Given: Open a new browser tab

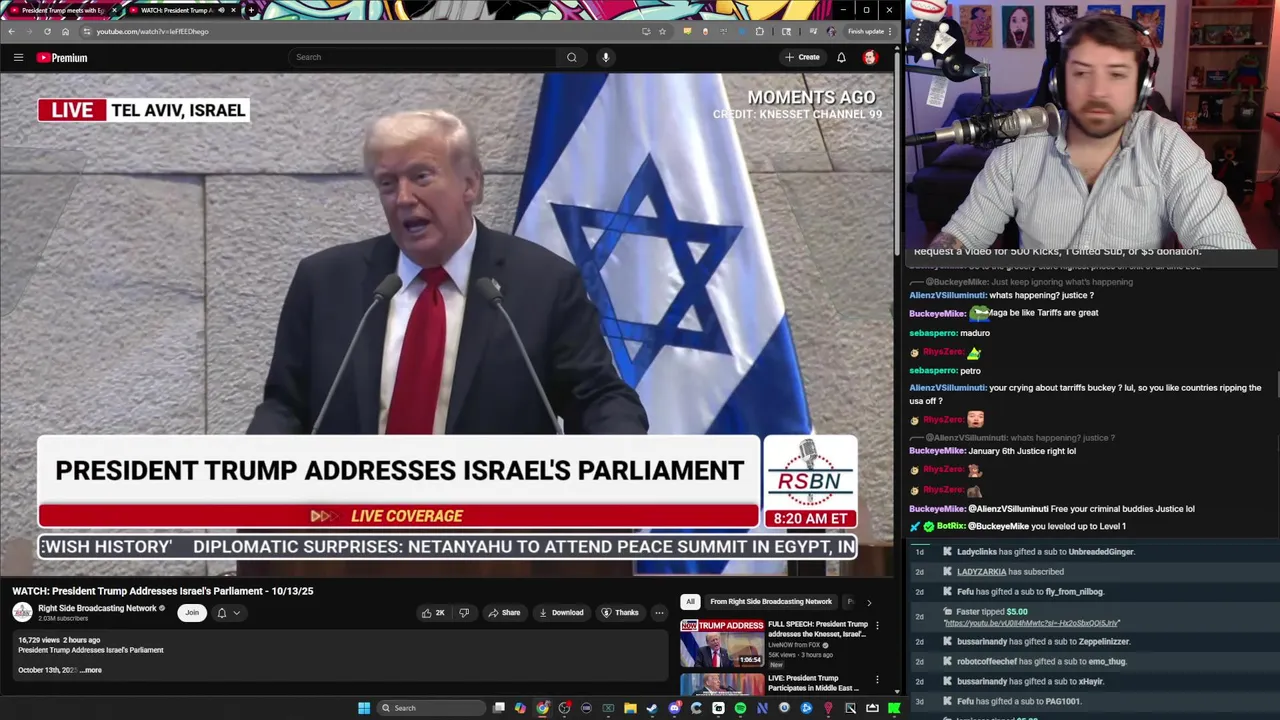Looking at the screenshot, I should point(251,10).
